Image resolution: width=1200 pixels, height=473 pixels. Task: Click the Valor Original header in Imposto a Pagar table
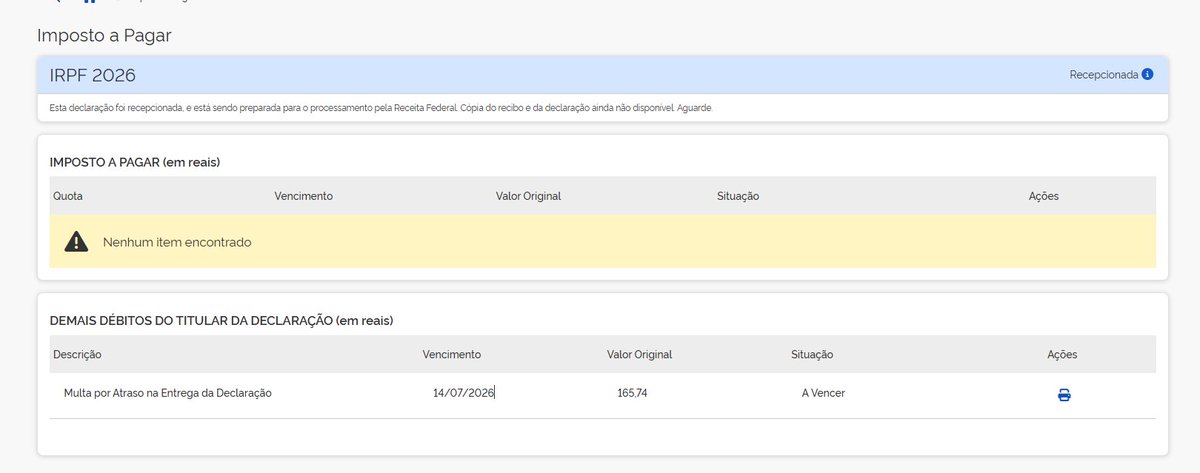pos(528,196)
